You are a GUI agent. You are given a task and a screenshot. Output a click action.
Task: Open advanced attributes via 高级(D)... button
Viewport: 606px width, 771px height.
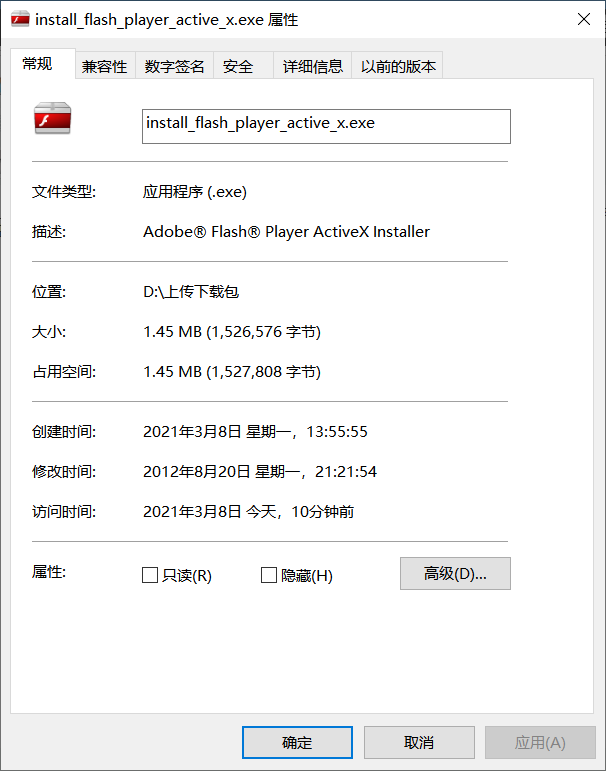pos(455,573)
